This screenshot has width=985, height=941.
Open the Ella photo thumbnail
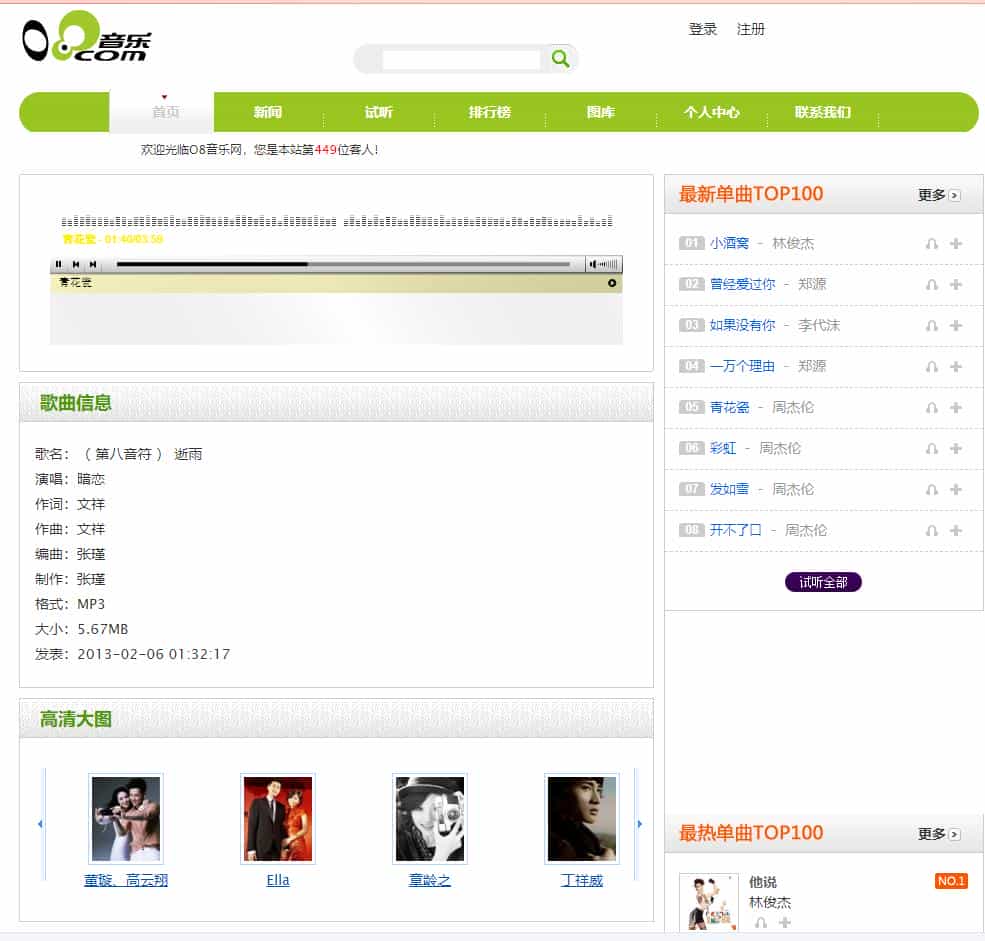pyautogui.click(x=277, y=817)
